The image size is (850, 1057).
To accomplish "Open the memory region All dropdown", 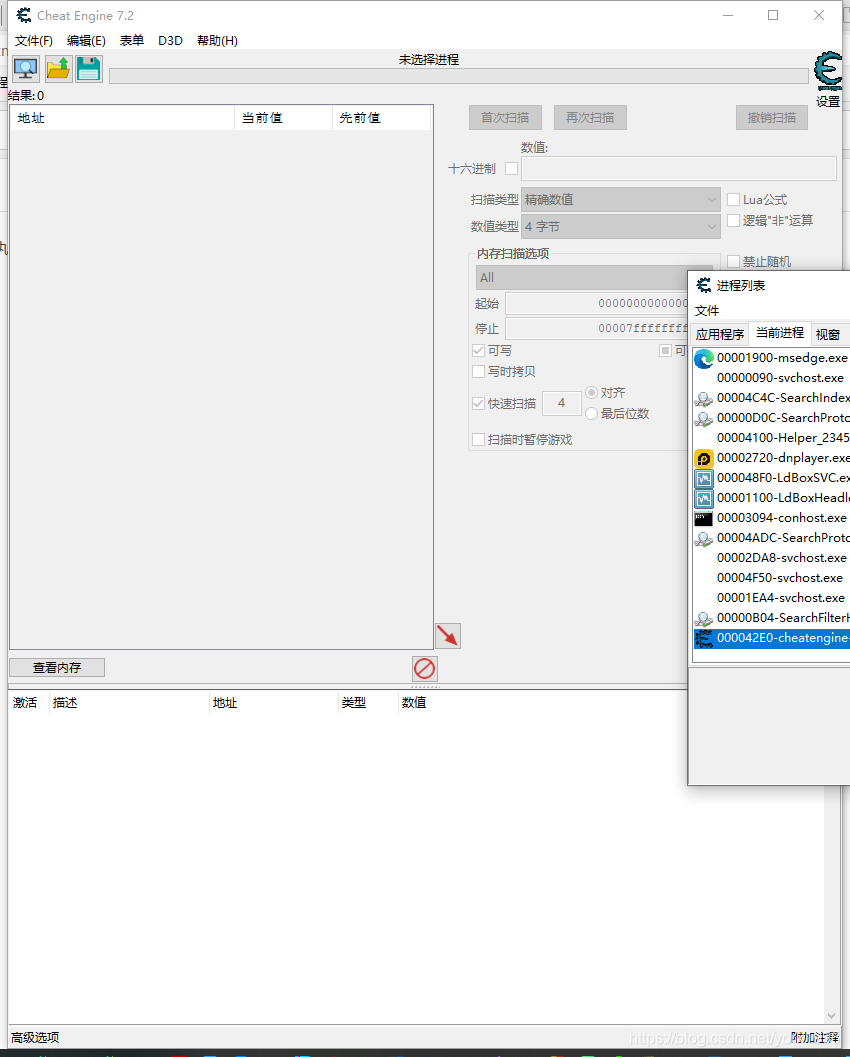I will [582, 278].
